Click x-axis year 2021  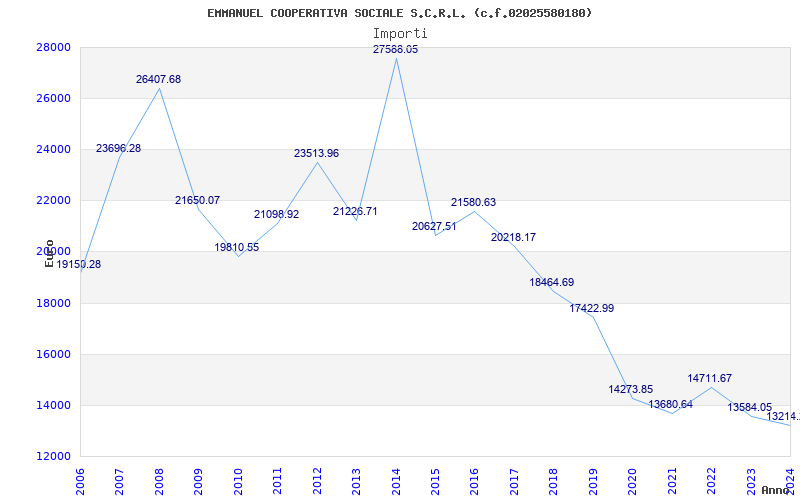(672, 481)
